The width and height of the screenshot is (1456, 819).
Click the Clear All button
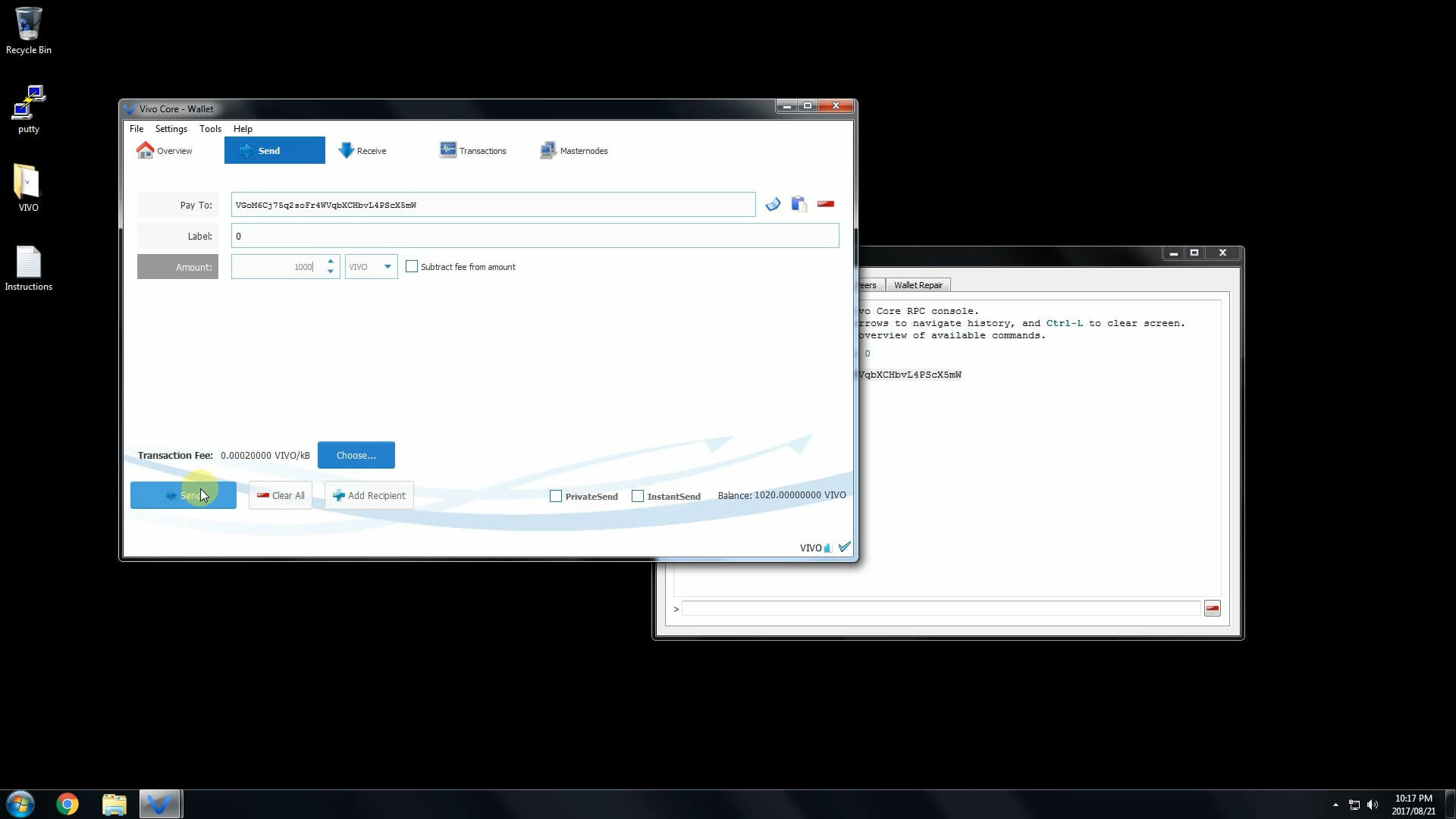(280, 494)
